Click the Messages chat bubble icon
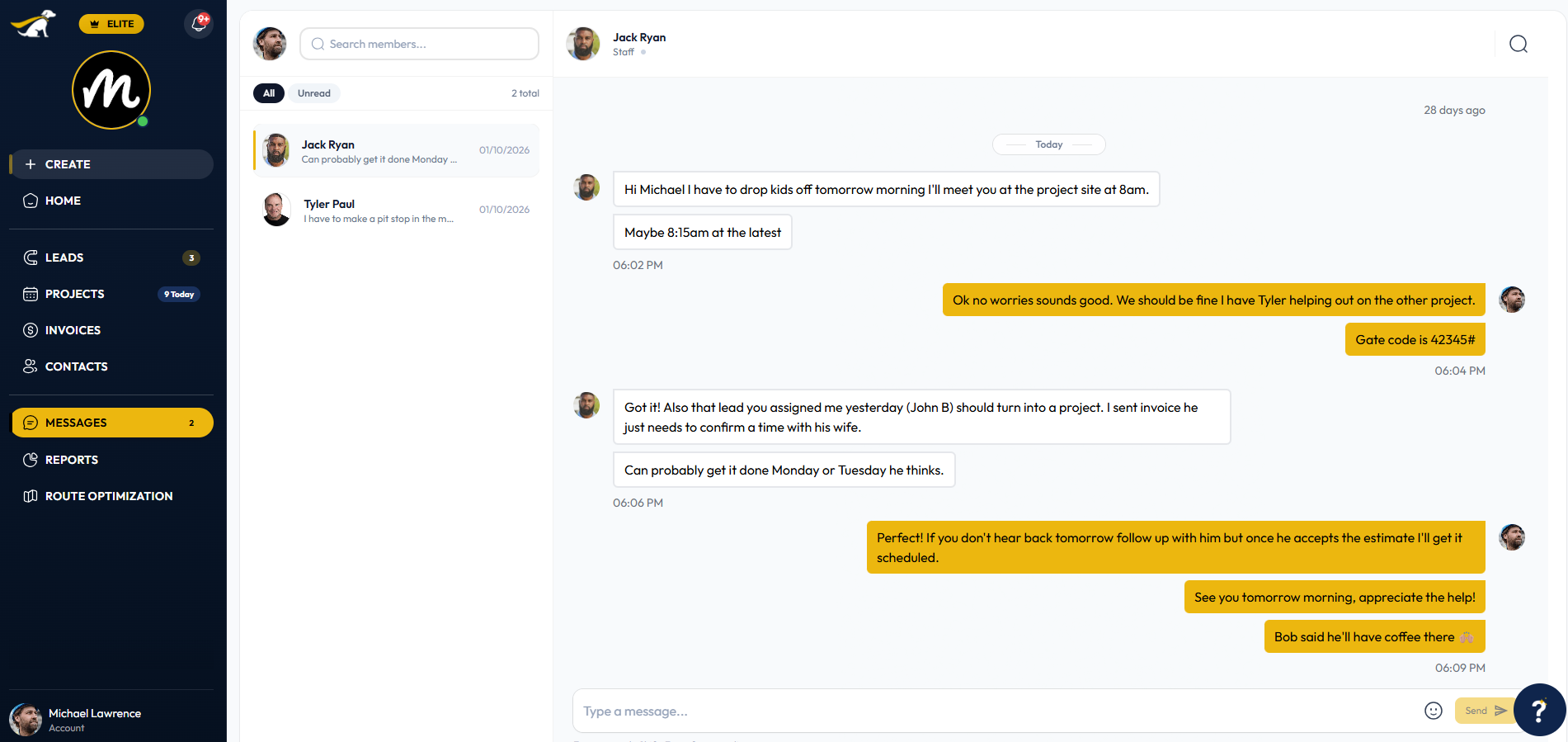1568x742 pixels. click(x=31, y=423)
